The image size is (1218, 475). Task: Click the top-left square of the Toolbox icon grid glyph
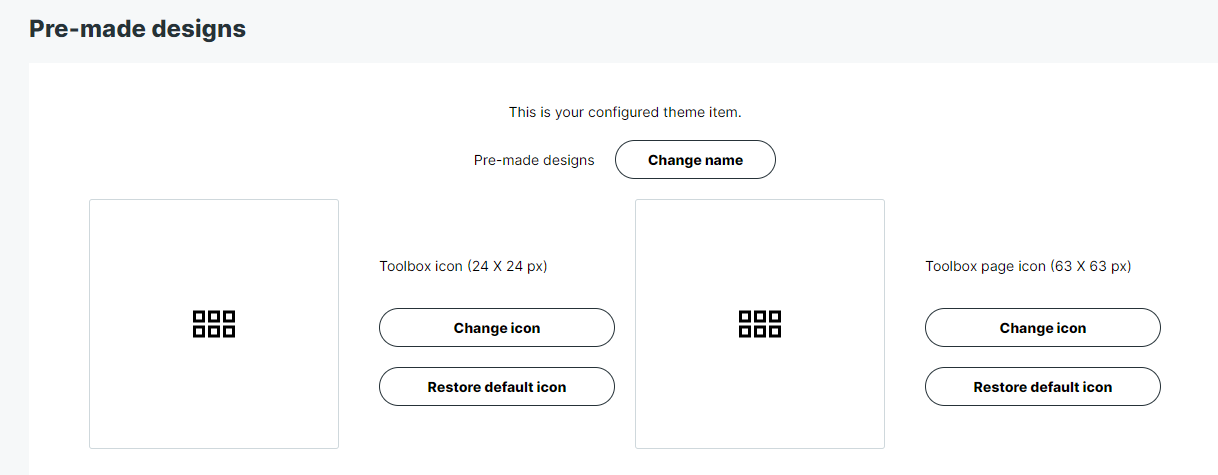[199, 316]
